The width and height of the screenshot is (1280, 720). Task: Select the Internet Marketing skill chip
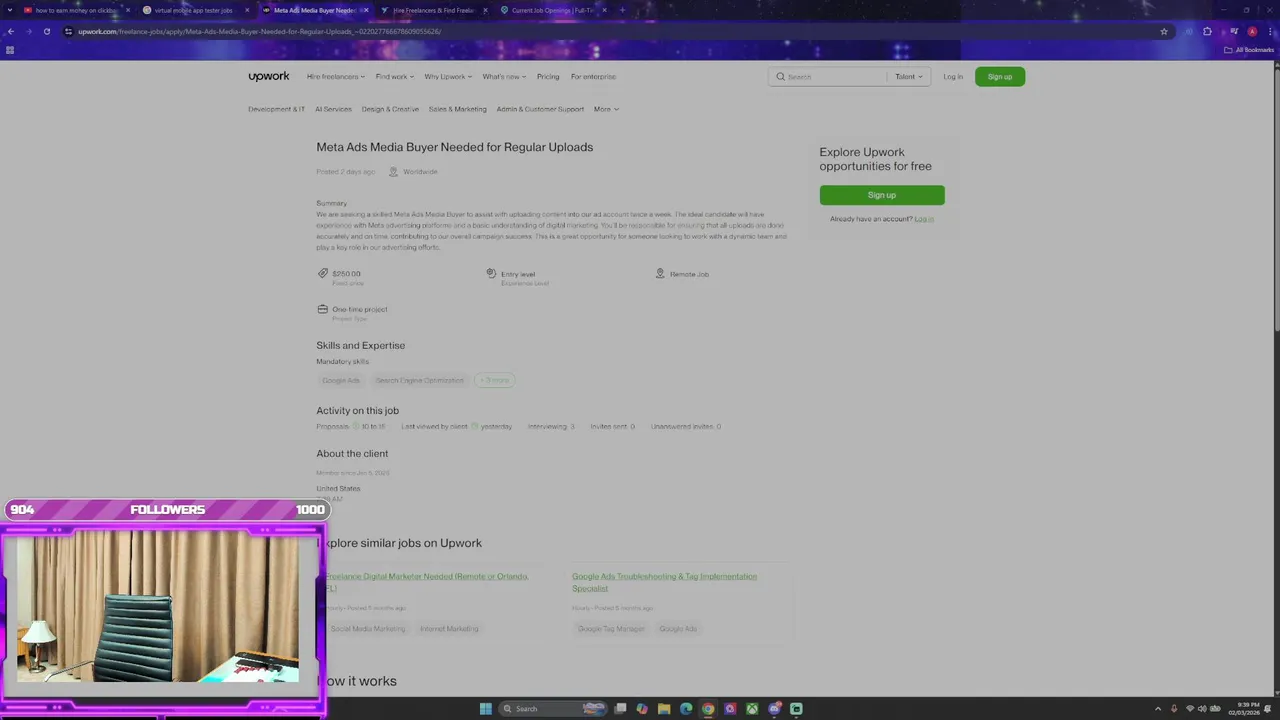coord(449,629)
